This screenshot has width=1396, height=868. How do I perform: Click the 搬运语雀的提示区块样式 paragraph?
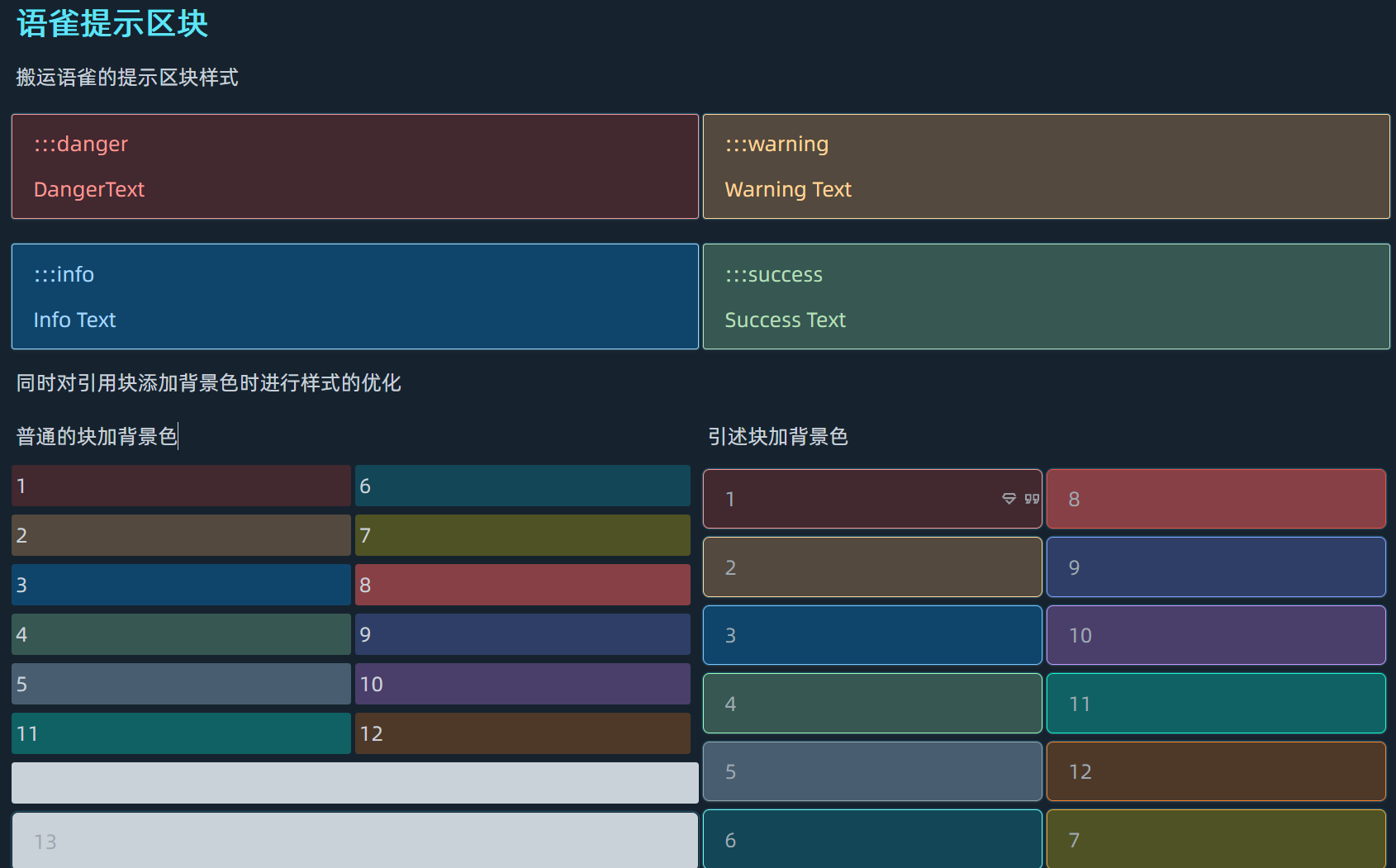pyautogui.click(x=127, y=78)
